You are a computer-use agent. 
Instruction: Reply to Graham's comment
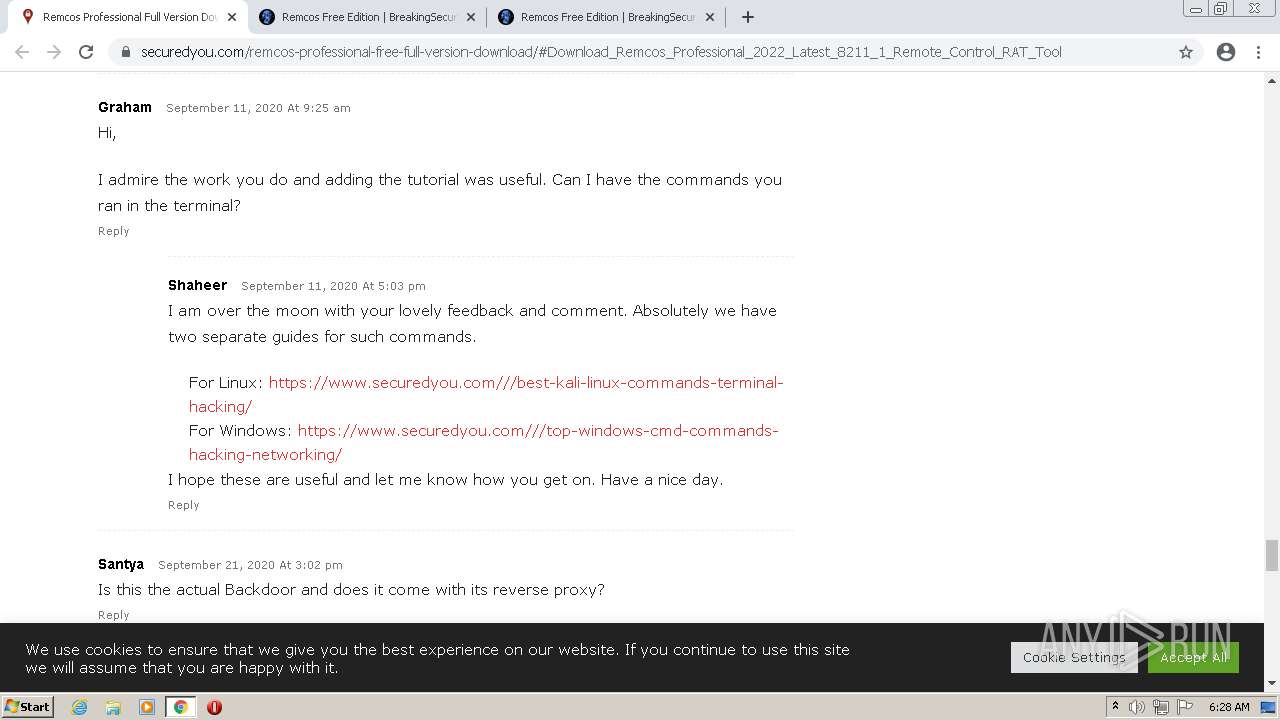pos(113,231)
